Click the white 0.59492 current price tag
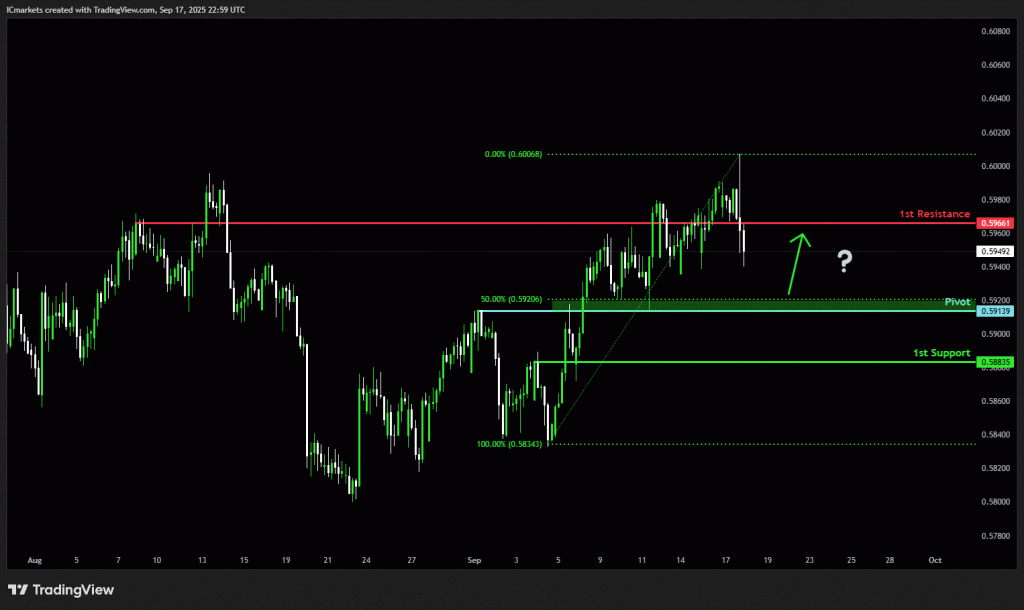 995,251
